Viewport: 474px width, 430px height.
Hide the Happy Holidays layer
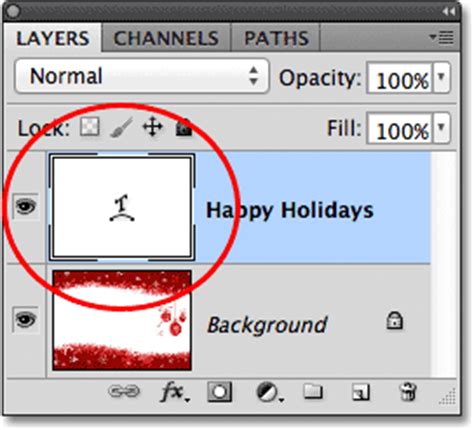[26, 206]
